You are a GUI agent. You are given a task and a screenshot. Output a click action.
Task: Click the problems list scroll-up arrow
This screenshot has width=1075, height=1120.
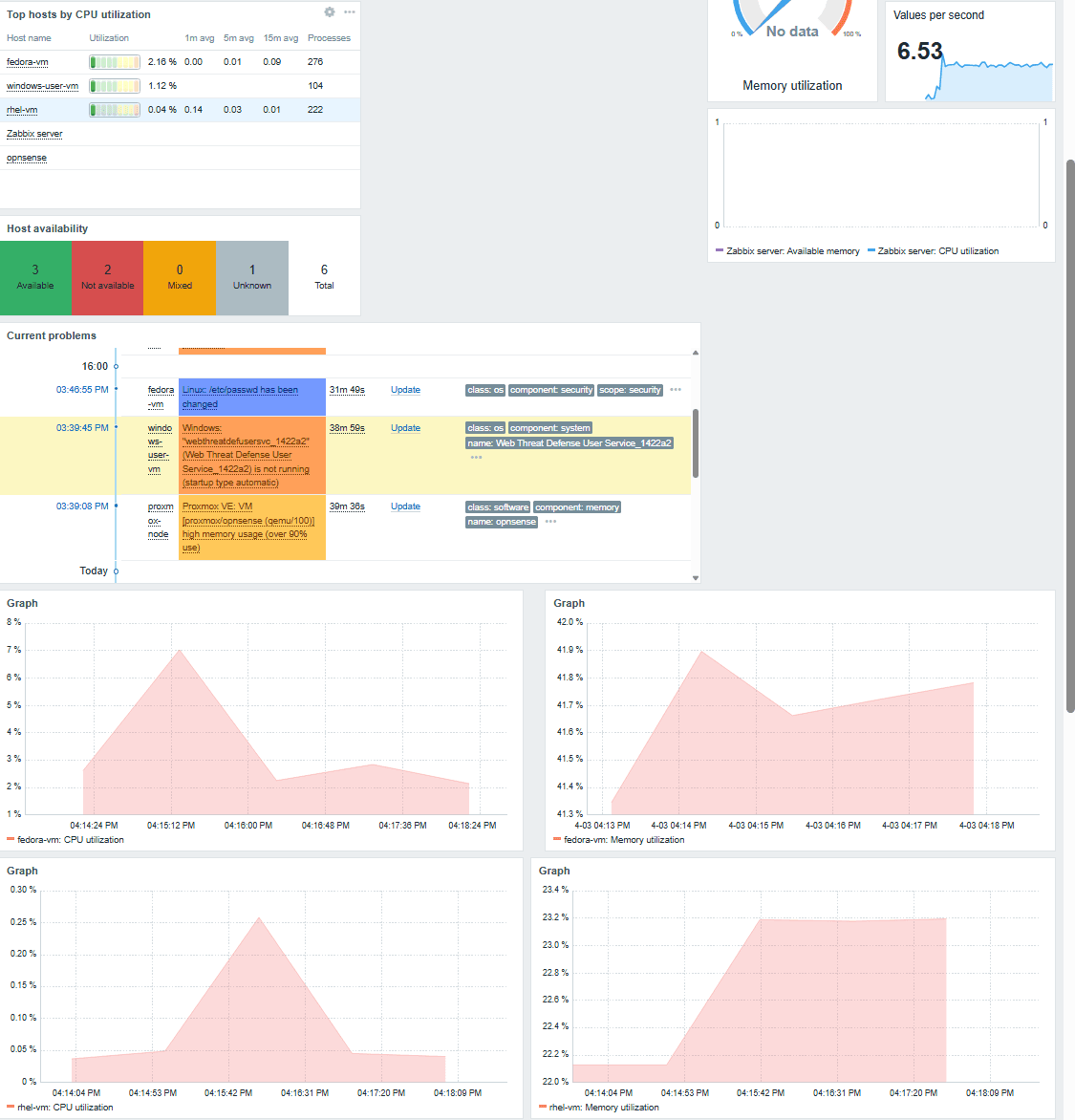tap(696, 353)
